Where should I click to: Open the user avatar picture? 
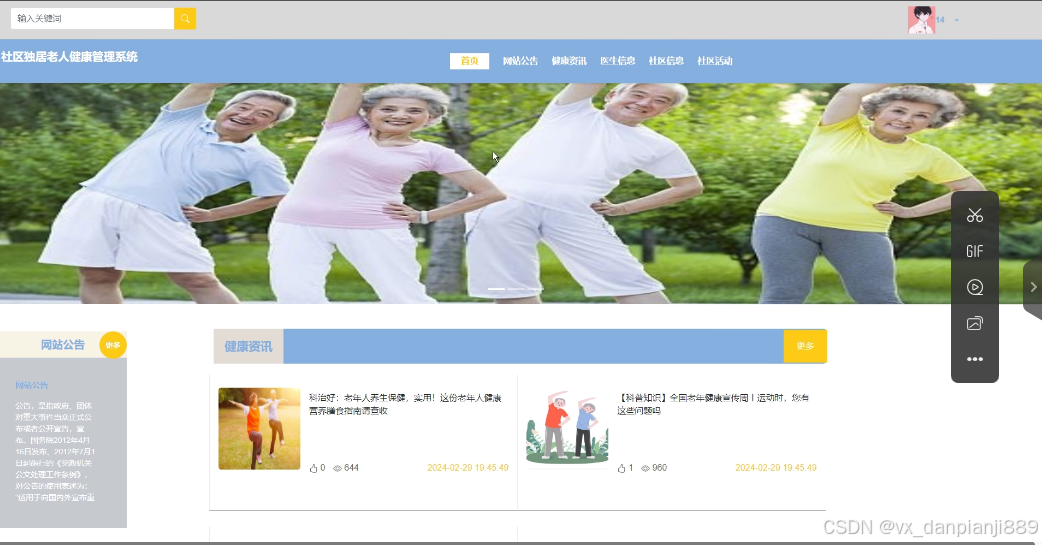point(921,20)
